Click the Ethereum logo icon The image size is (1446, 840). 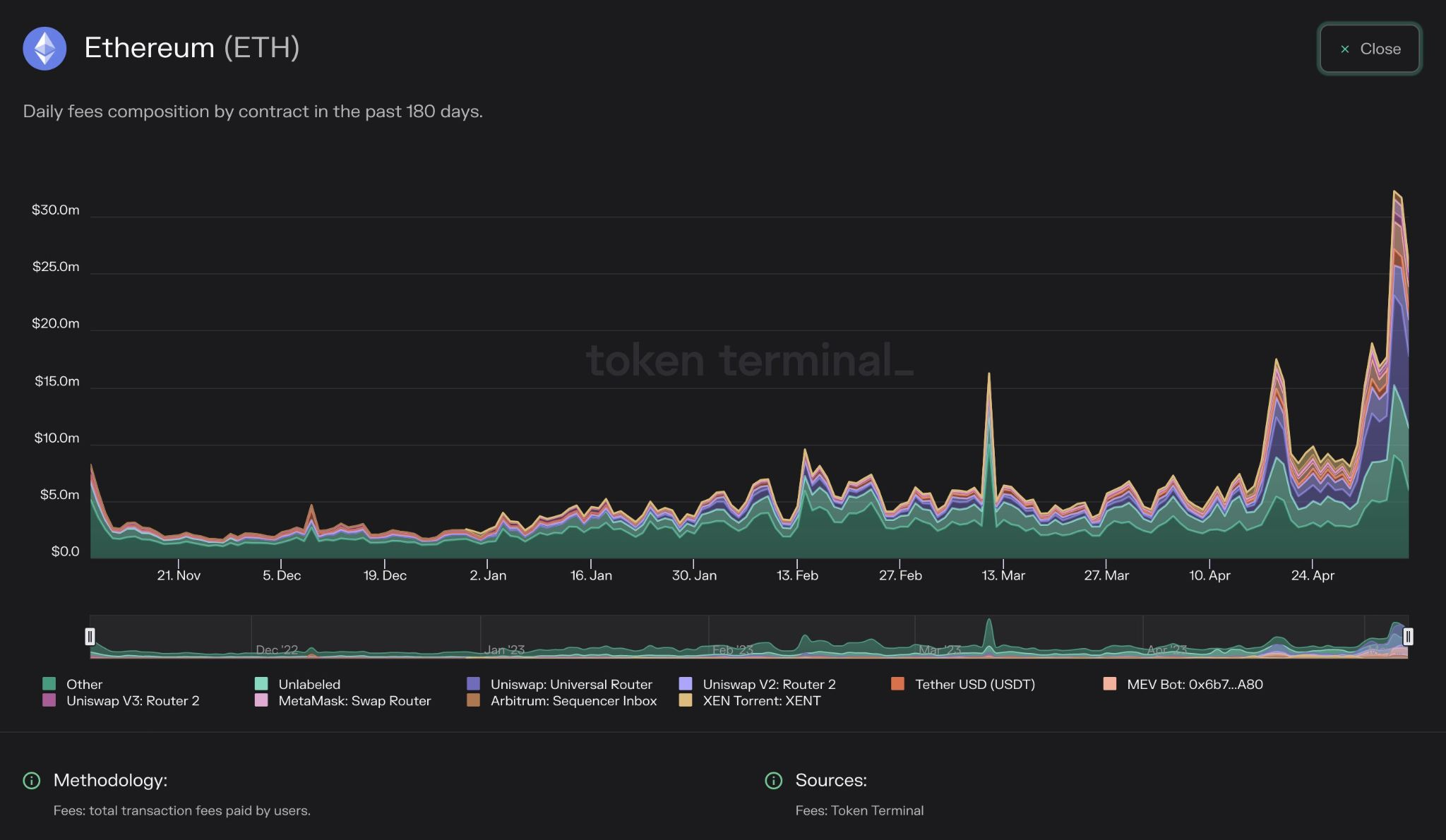(44, 48)
